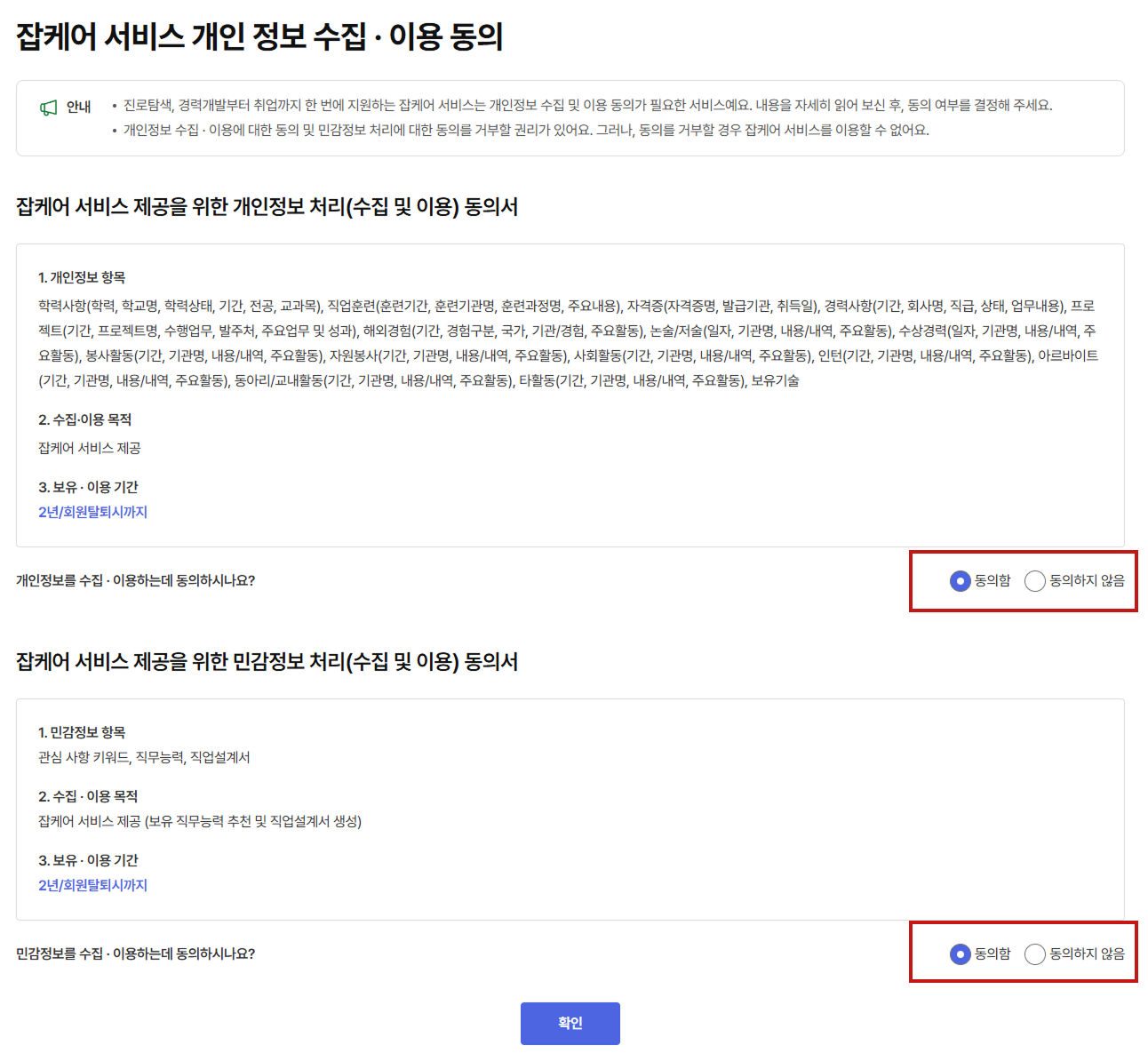Screen dimensions: 1148x1061
Task: Click the megaphone notice icon
Action: [x=48, y=108]
